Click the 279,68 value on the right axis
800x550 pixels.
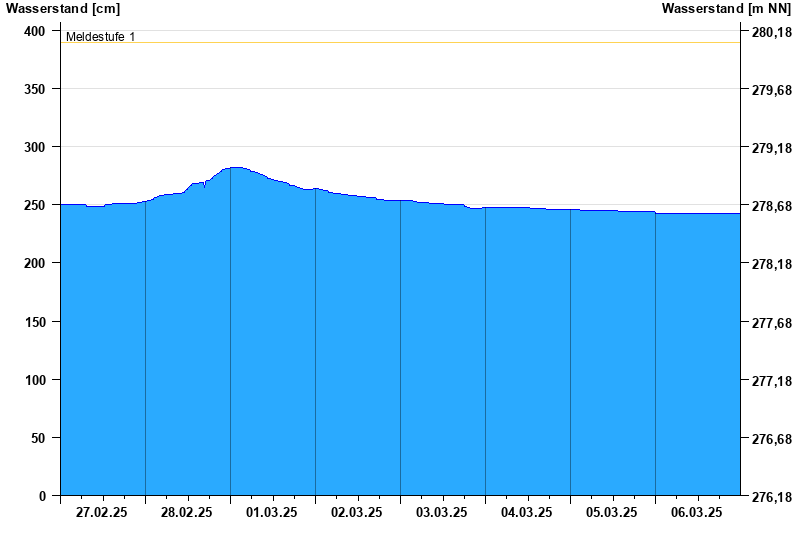point(772,90)
